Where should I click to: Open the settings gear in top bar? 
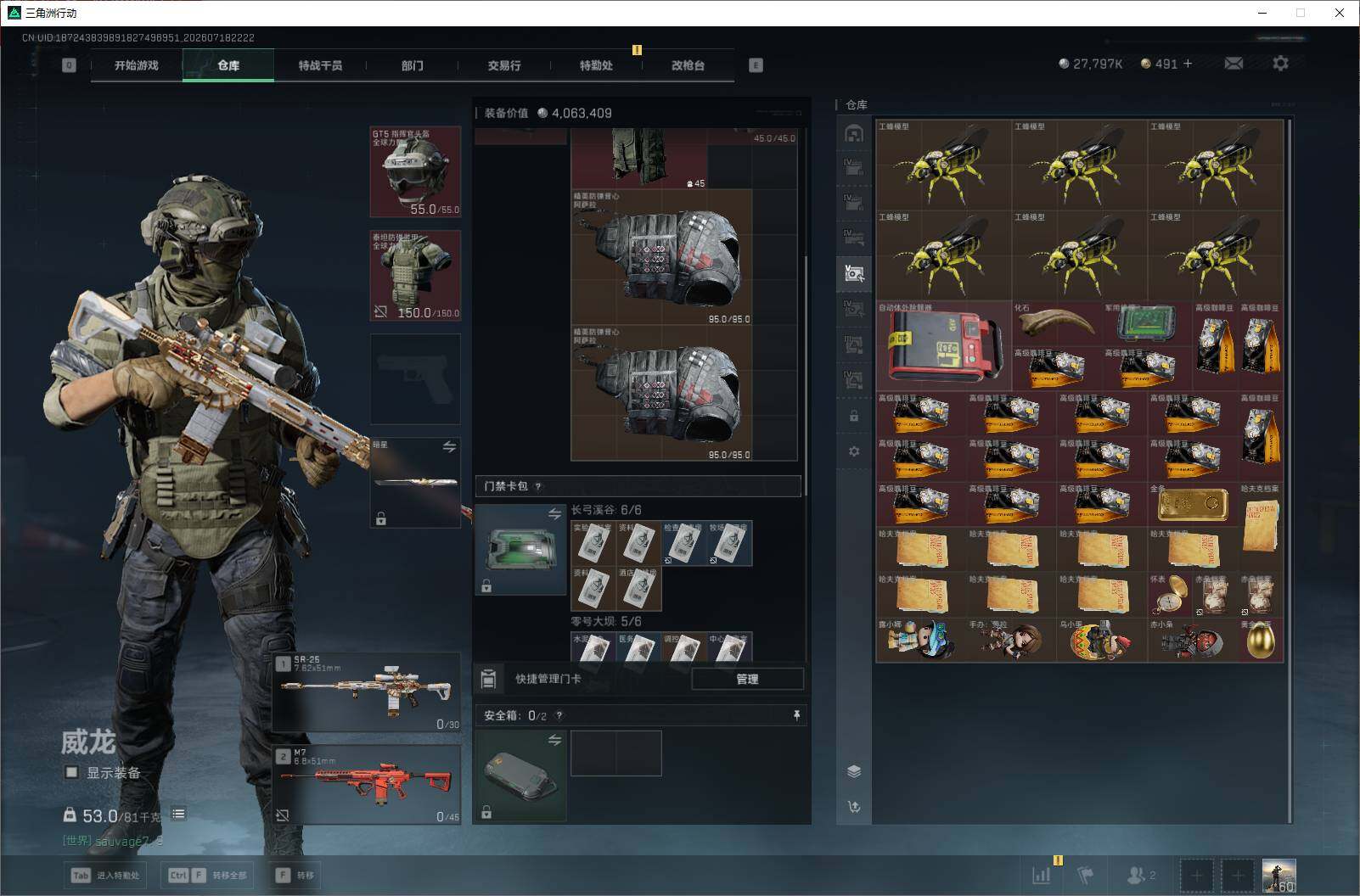pos(1280,64)
